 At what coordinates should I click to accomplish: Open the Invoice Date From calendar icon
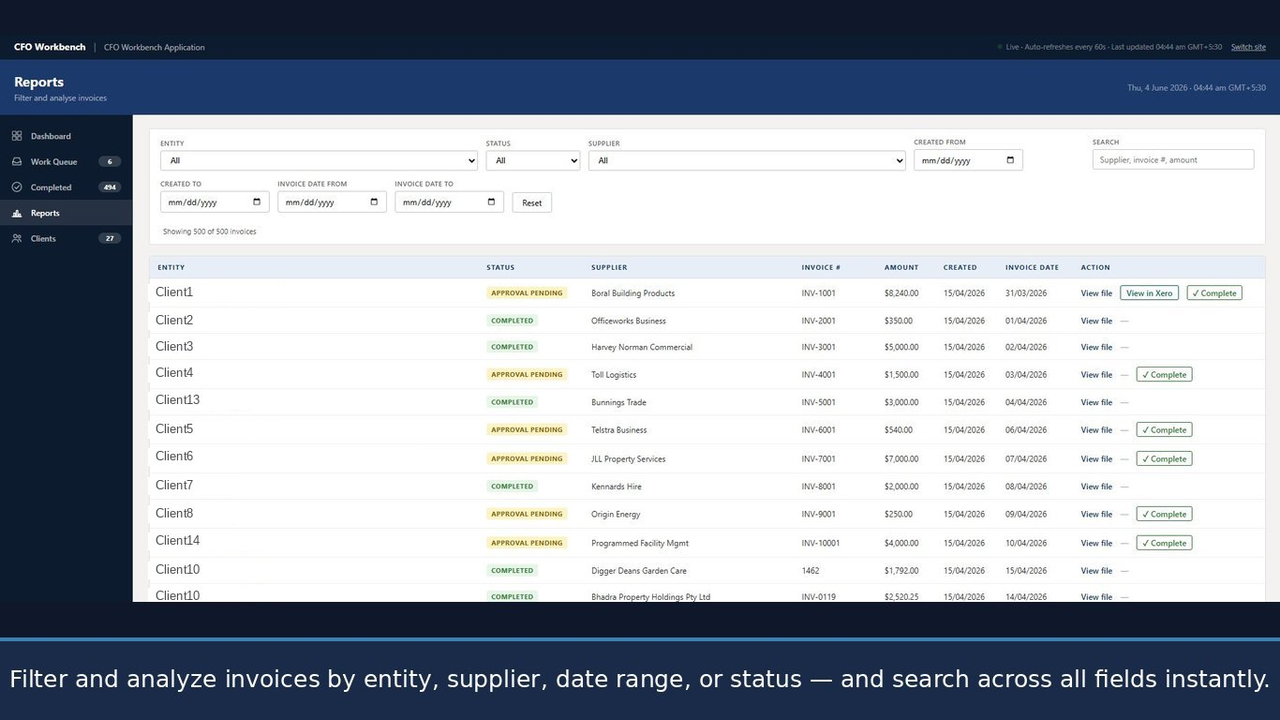point(374,202)
